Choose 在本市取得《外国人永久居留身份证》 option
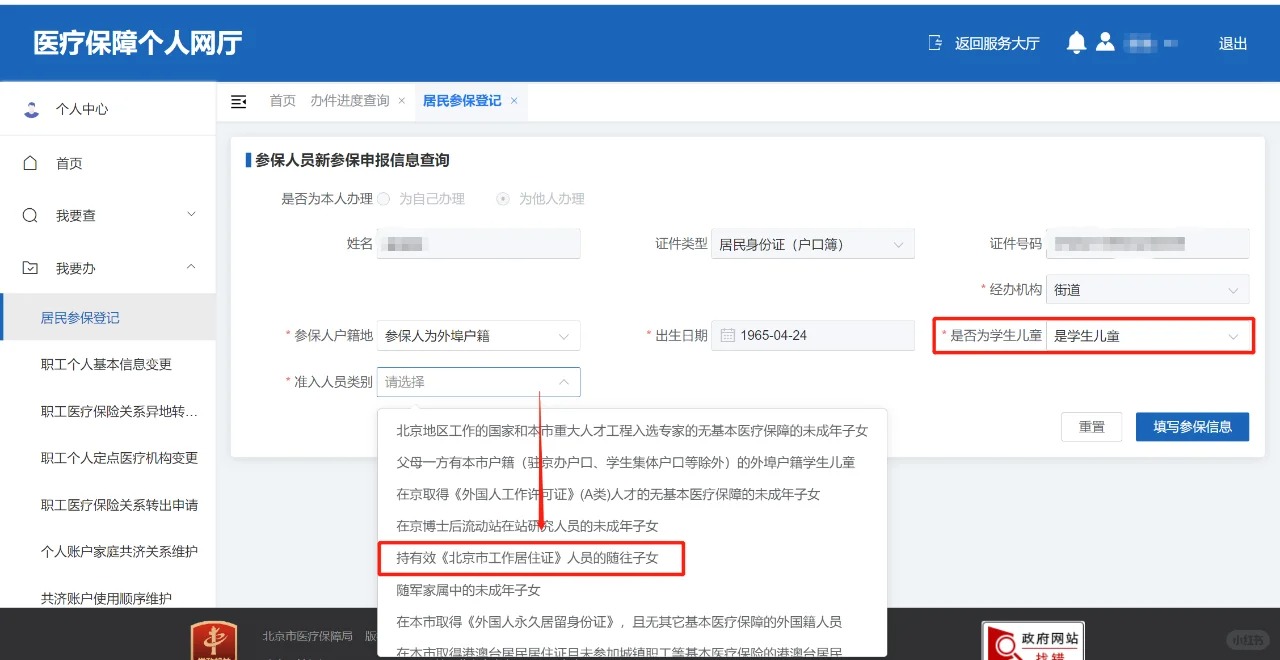This screenshot has height=660, width=1280. 632,622
